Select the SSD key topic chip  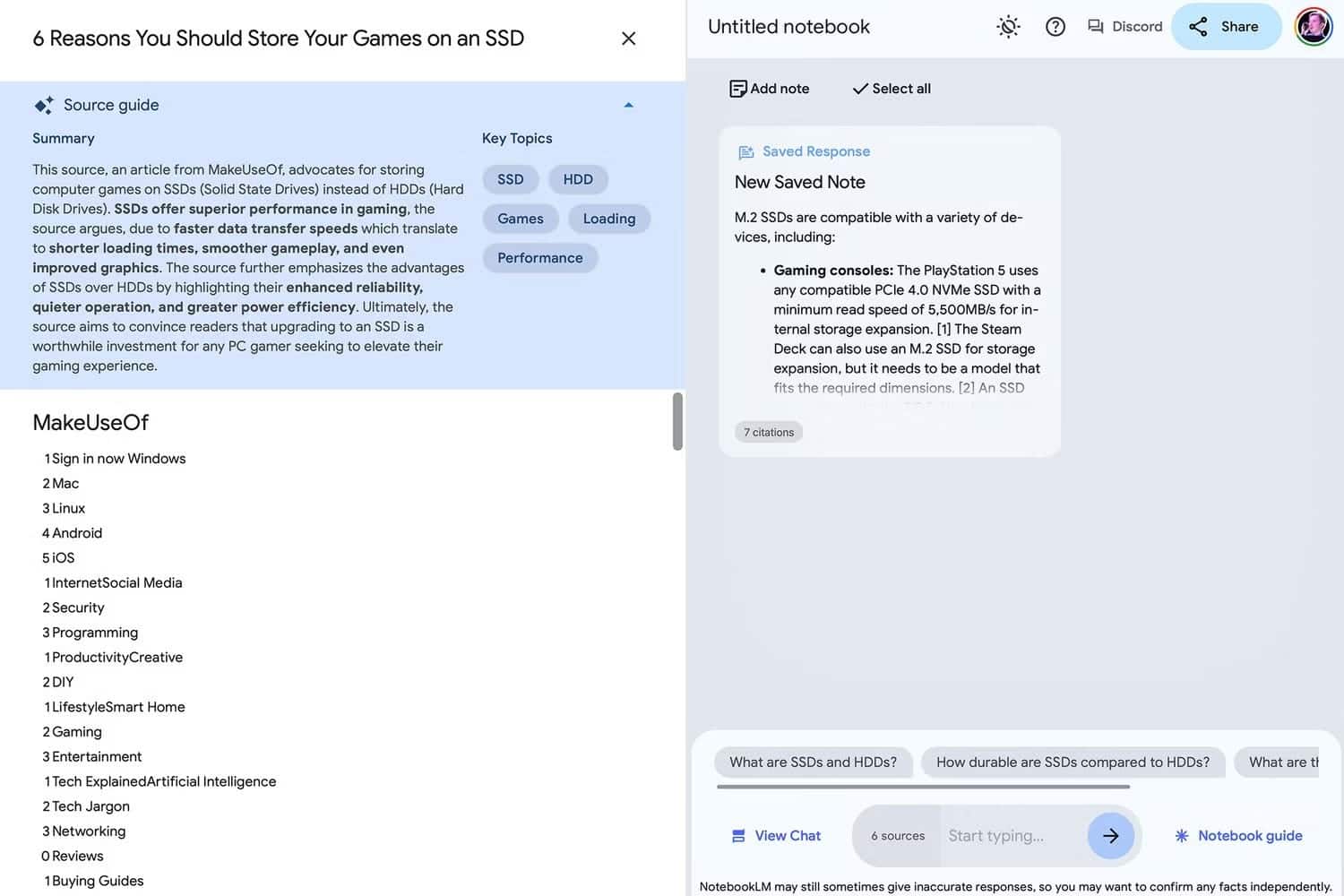[x=510, y=178]
